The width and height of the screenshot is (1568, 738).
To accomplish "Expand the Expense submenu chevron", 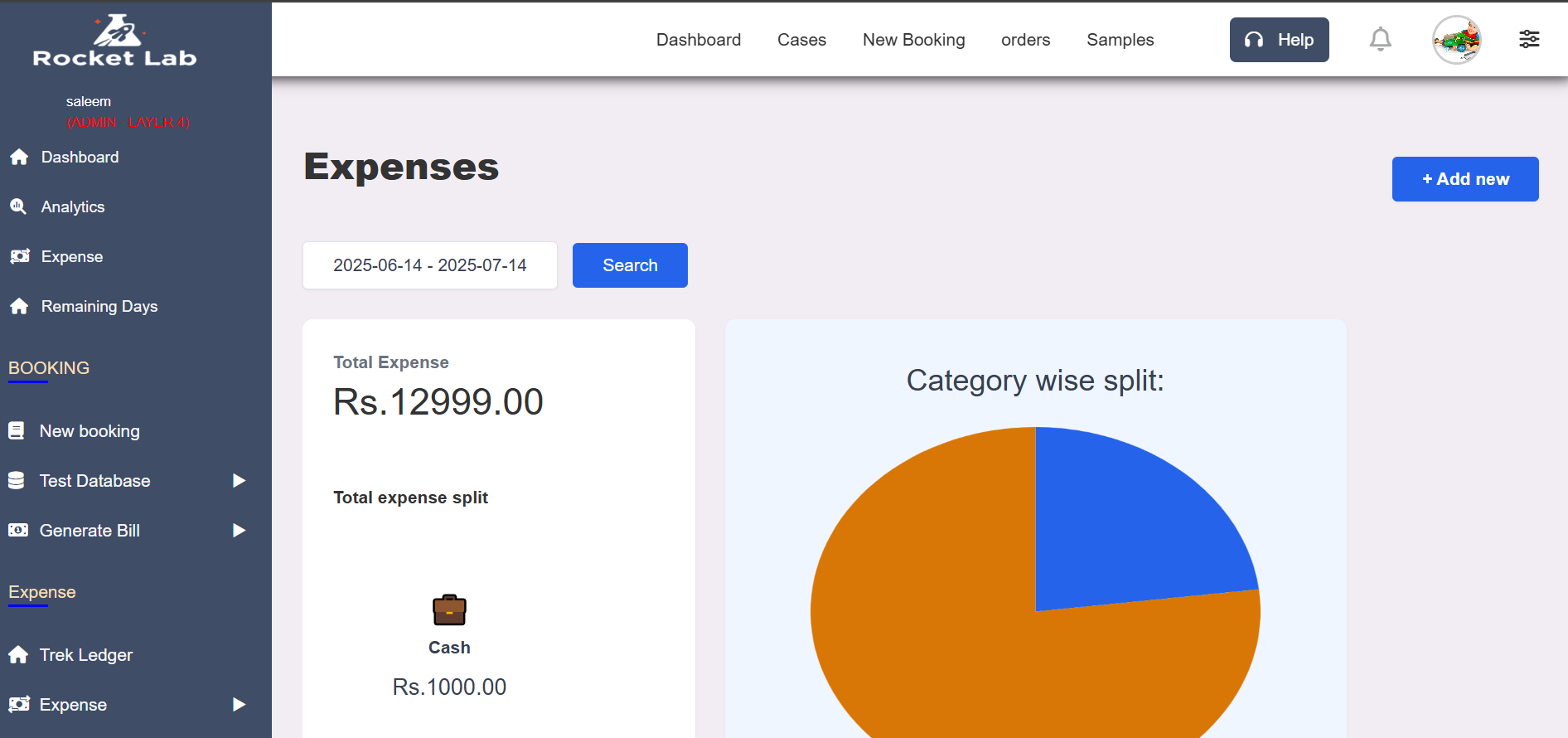I will (239, 704).
